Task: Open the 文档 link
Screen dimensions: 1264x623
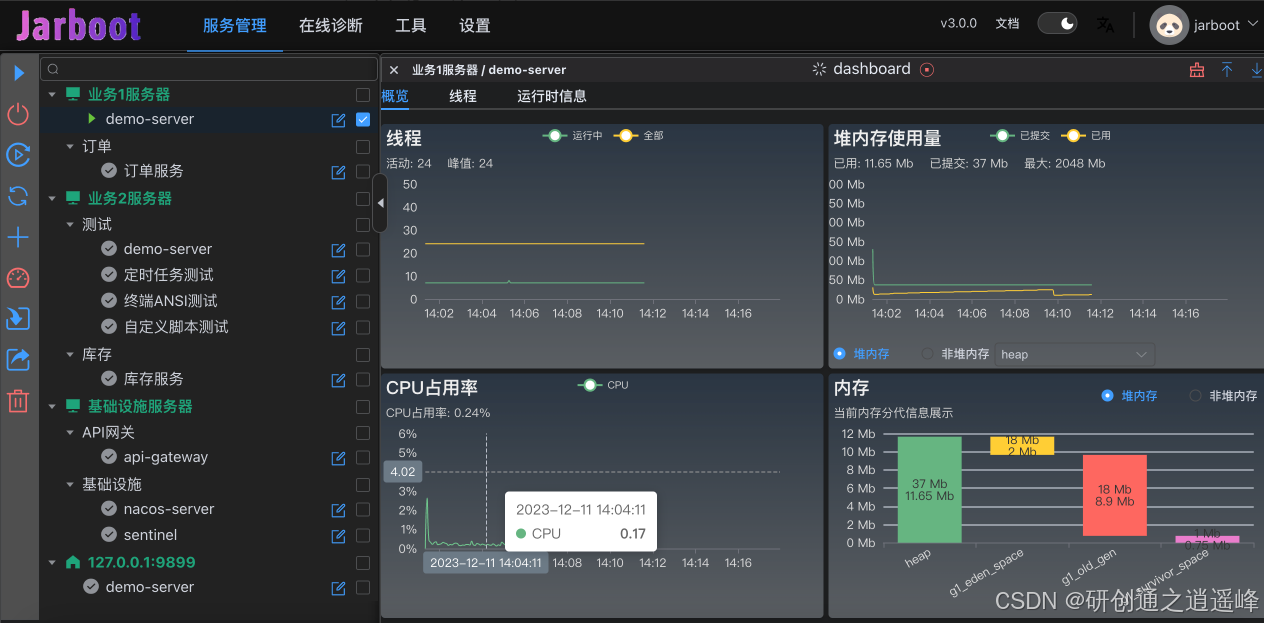Action: coord(1008,23)
